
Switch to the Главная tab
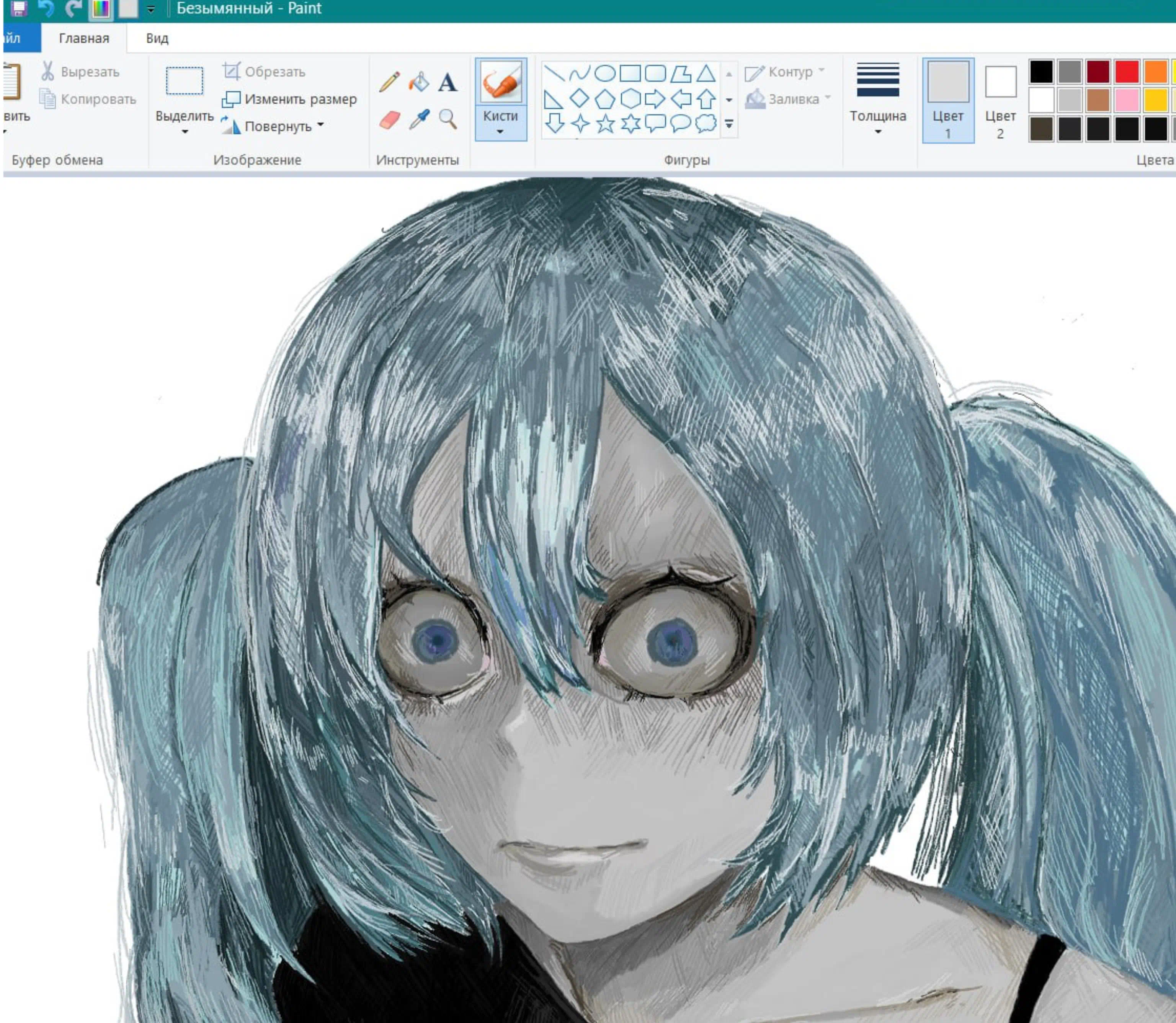click(84, 38)
